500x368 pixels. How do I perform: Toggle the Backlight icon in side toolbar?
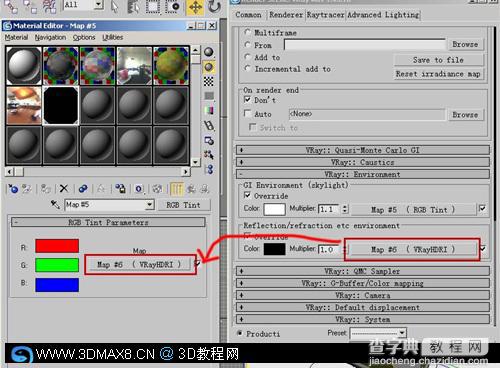209,67
